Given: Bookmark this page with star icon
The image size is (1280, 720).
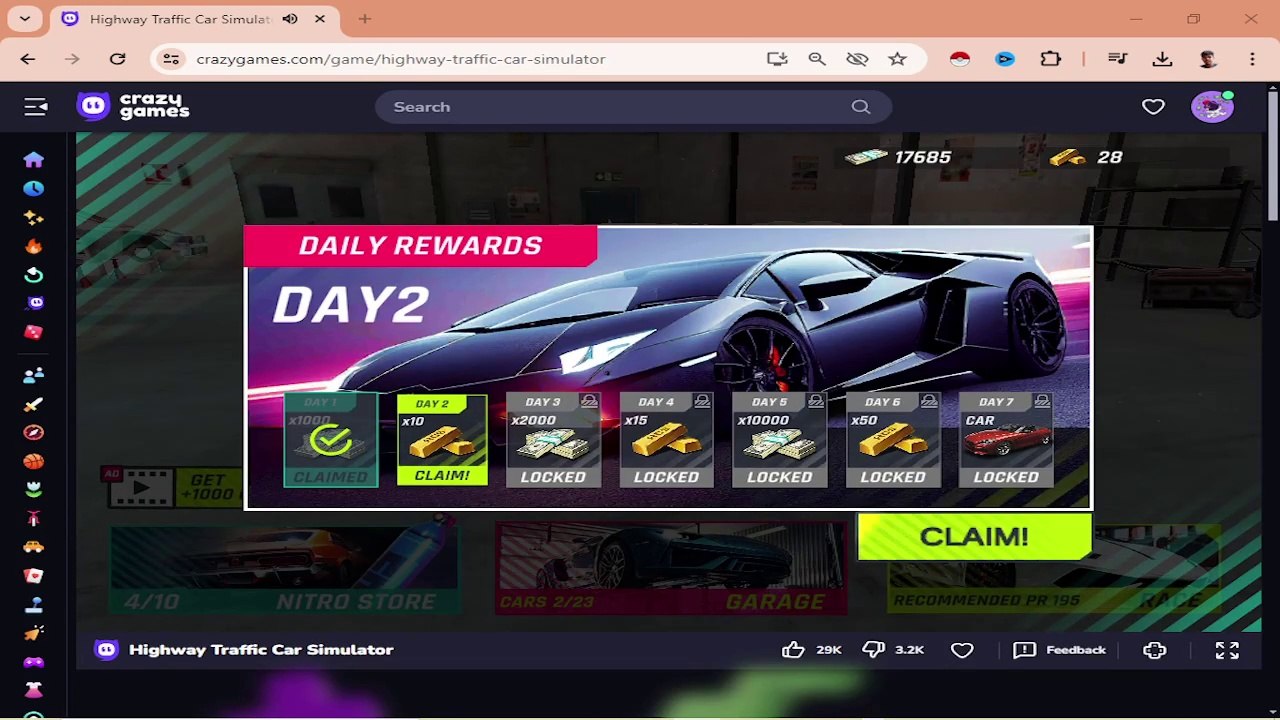Looking at the screenshot, I should point(897,59).
